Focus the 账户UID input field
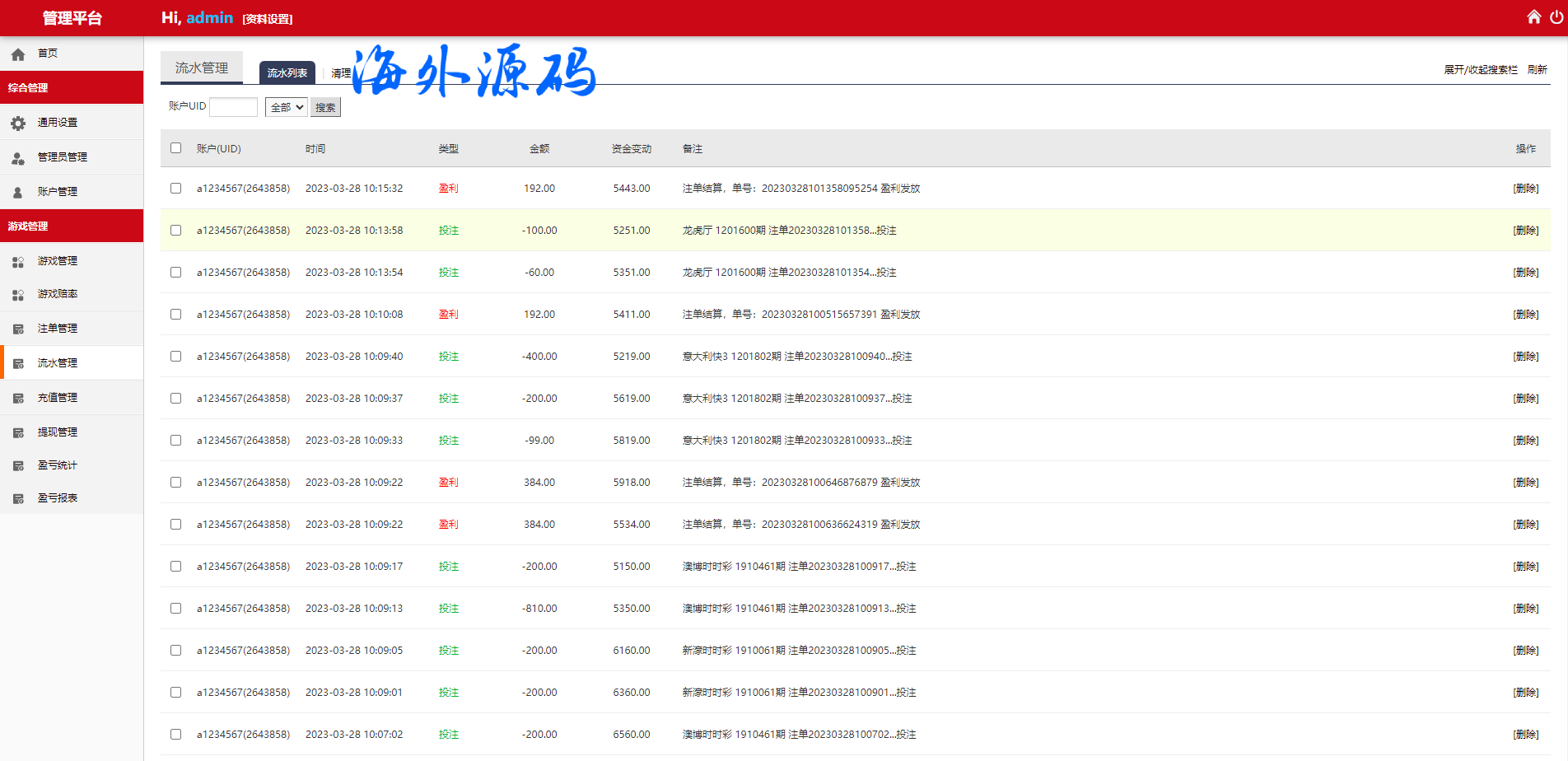The width and height of the screenshot is (1568, 761). pyautogui.click(x=234, y=107)
